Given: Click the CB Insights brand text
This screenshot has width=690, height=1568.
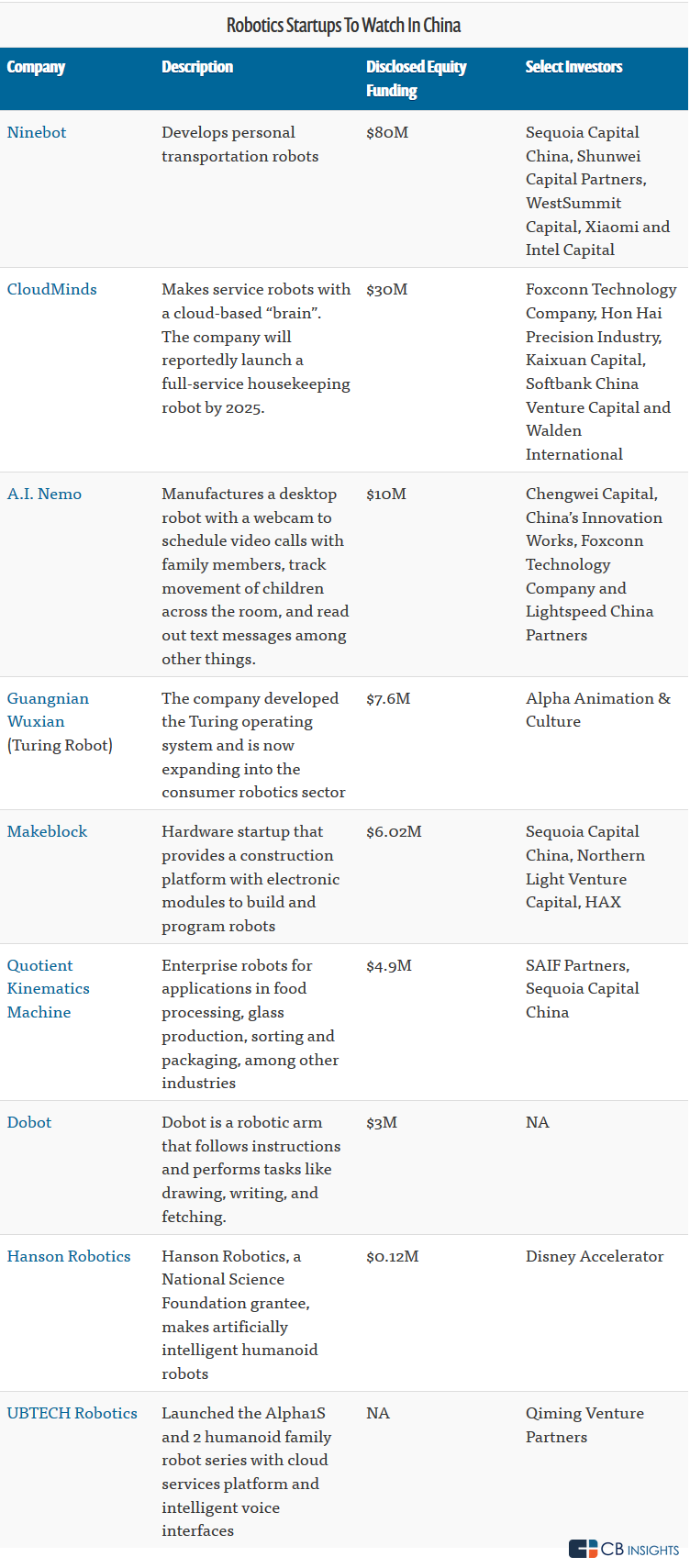Looking at the screenshot, I should (640, 1550).
